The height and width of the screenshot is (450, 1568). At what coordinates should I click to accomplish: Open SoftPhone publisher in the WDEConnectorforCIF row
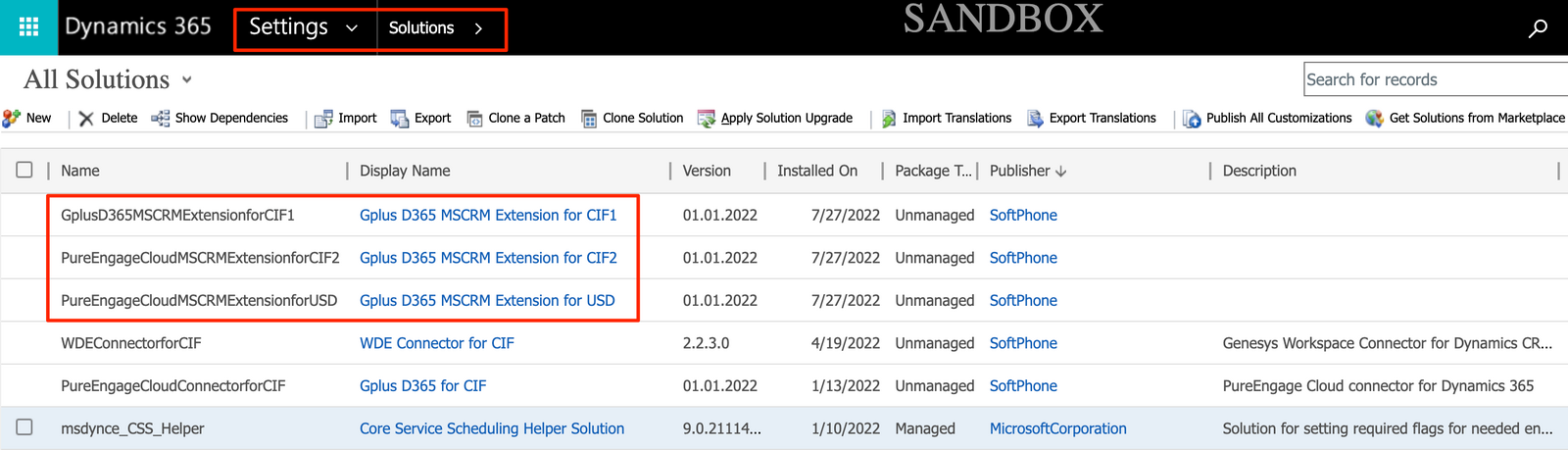pyautogui.click(x=1023, y=343)
